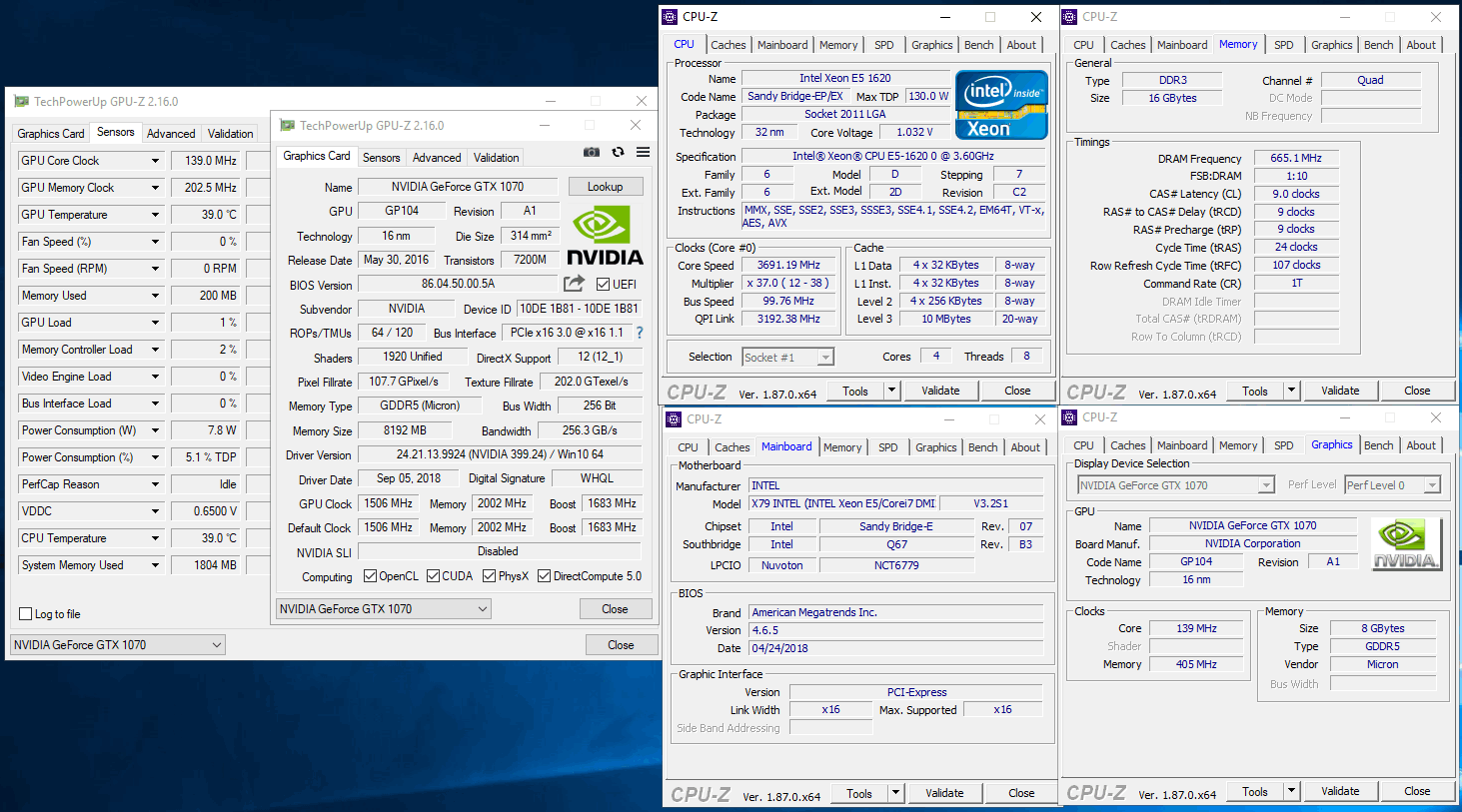Image resolution: width=1462 pixels, height=812 pixels.
Task: Open About tab in CPU-Z Graphics-tab window
Action: (x=1421, y=445)
